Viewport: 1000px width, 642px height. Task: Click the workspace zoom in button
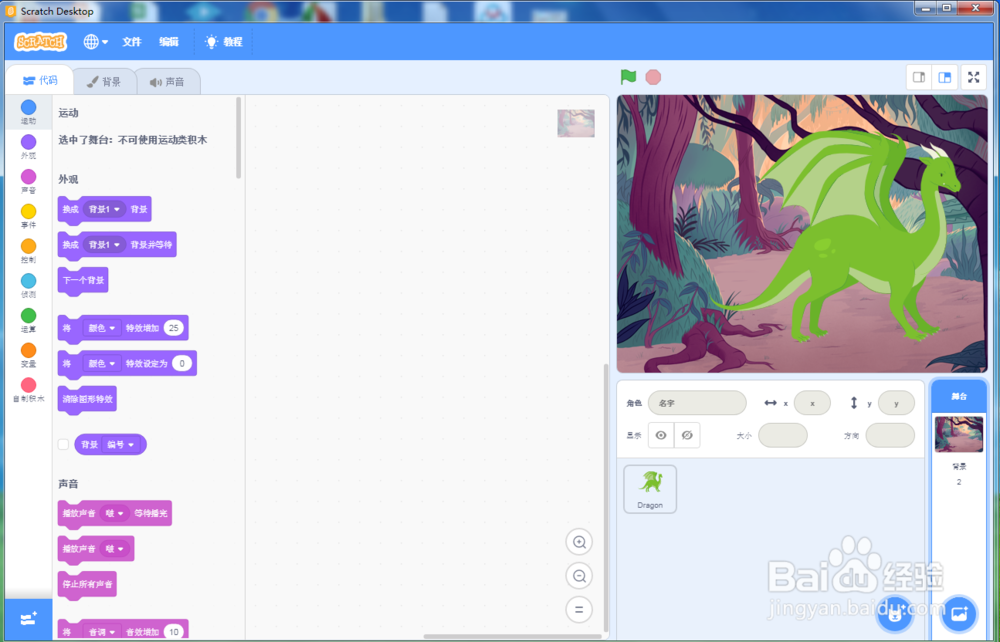(579, 542)
